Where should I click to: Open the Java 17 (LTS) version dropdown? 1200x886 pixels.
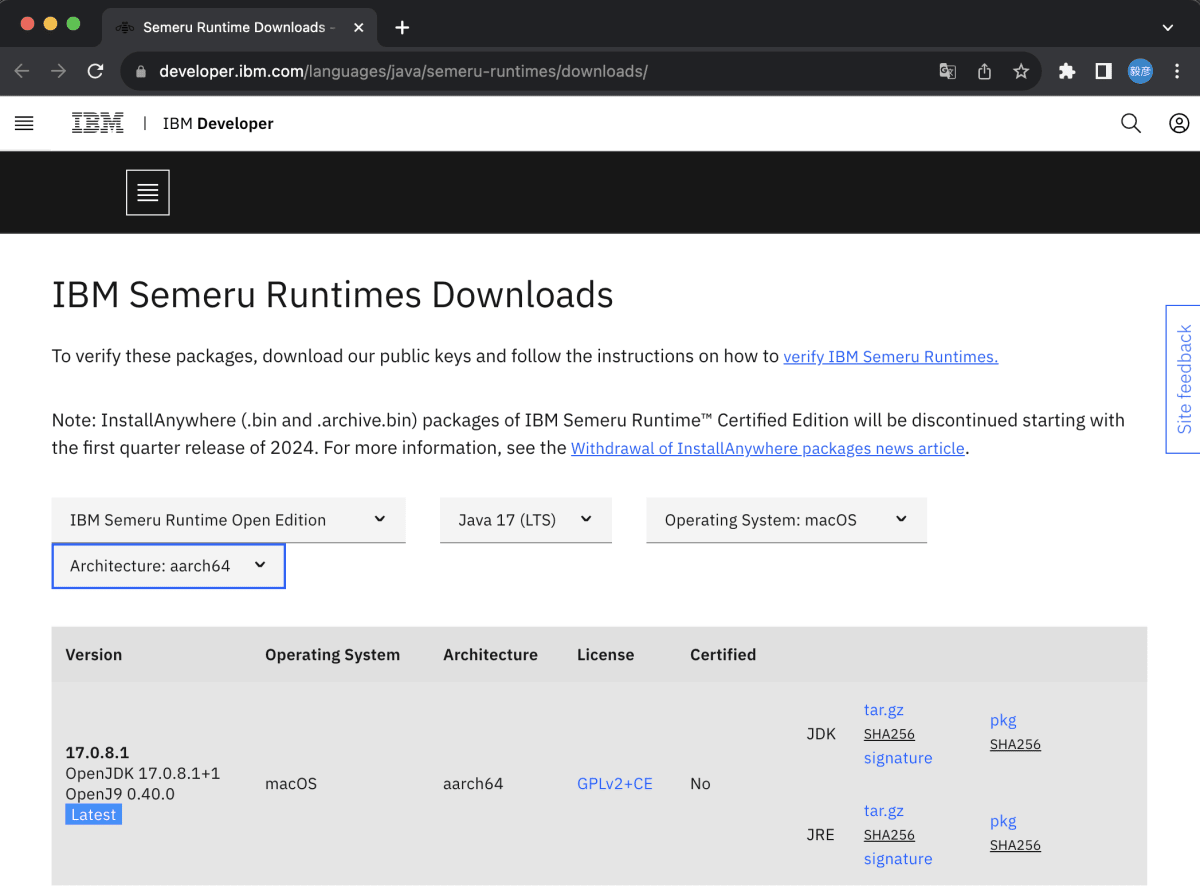click(x=525, y=519)
